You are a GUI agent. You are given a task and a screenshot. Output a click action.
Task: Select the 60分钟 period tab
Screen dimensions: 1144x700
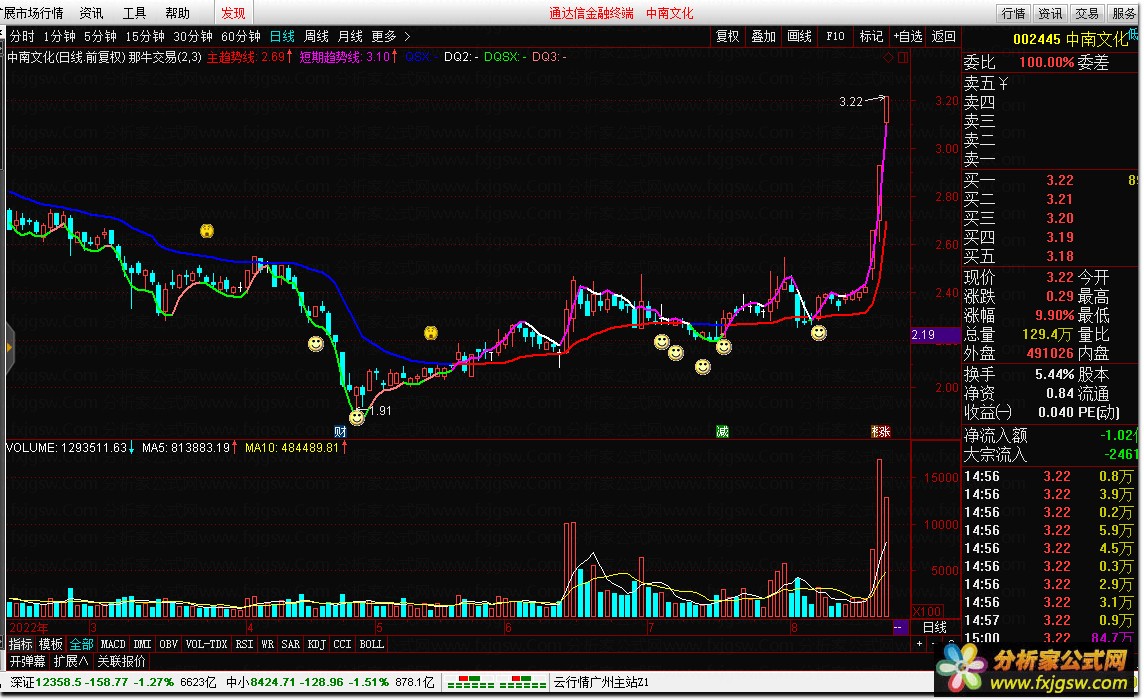241,36
